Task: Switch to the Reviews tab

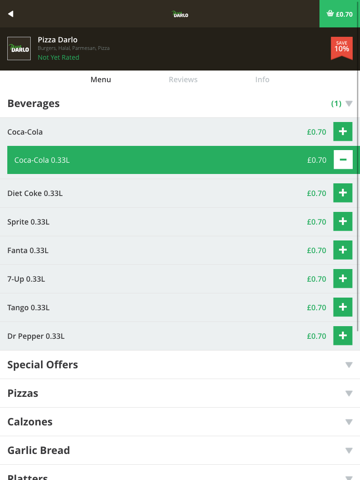Action: click(x=183, y=80)
